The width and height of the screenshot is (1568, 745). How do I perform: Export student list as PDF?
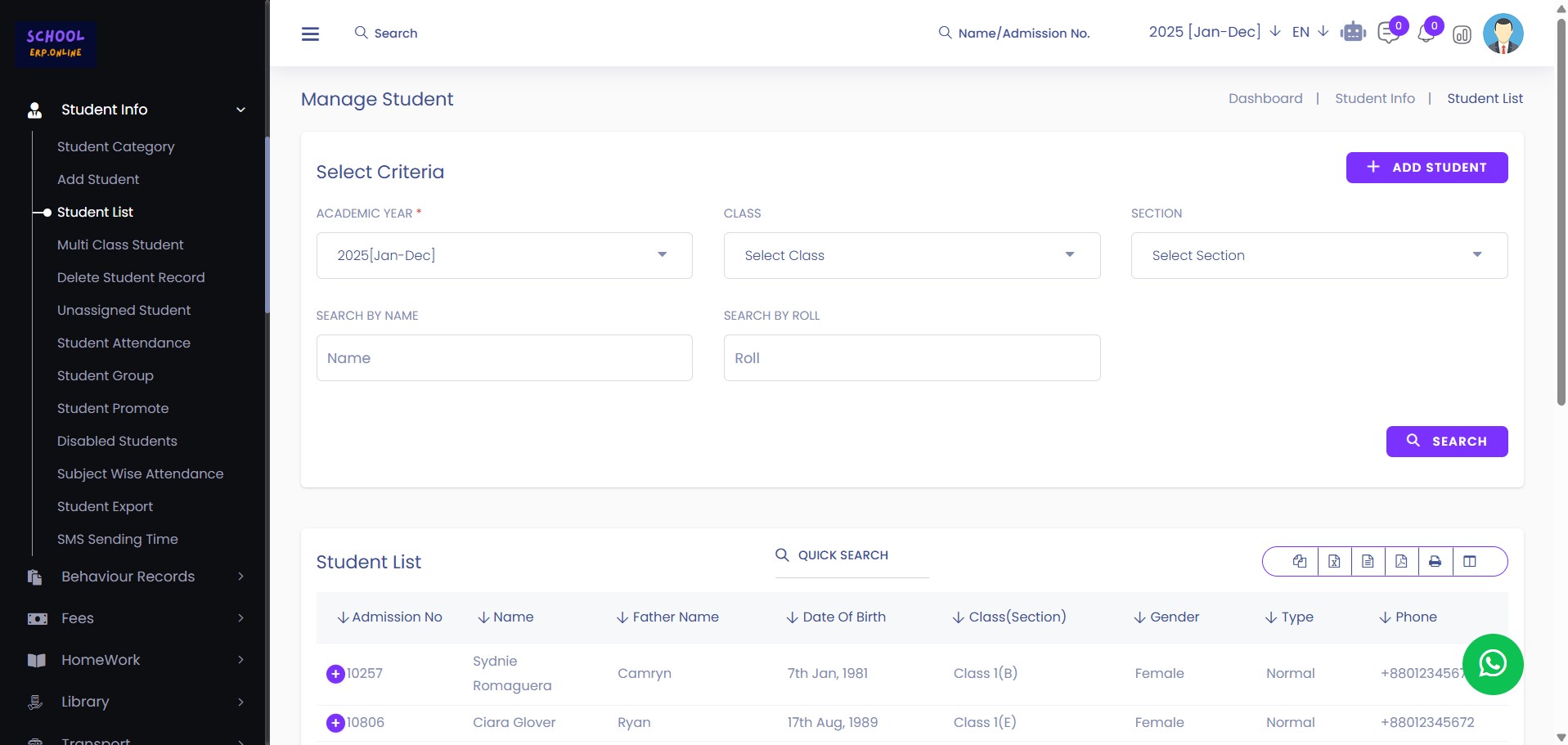(1401, 562)
